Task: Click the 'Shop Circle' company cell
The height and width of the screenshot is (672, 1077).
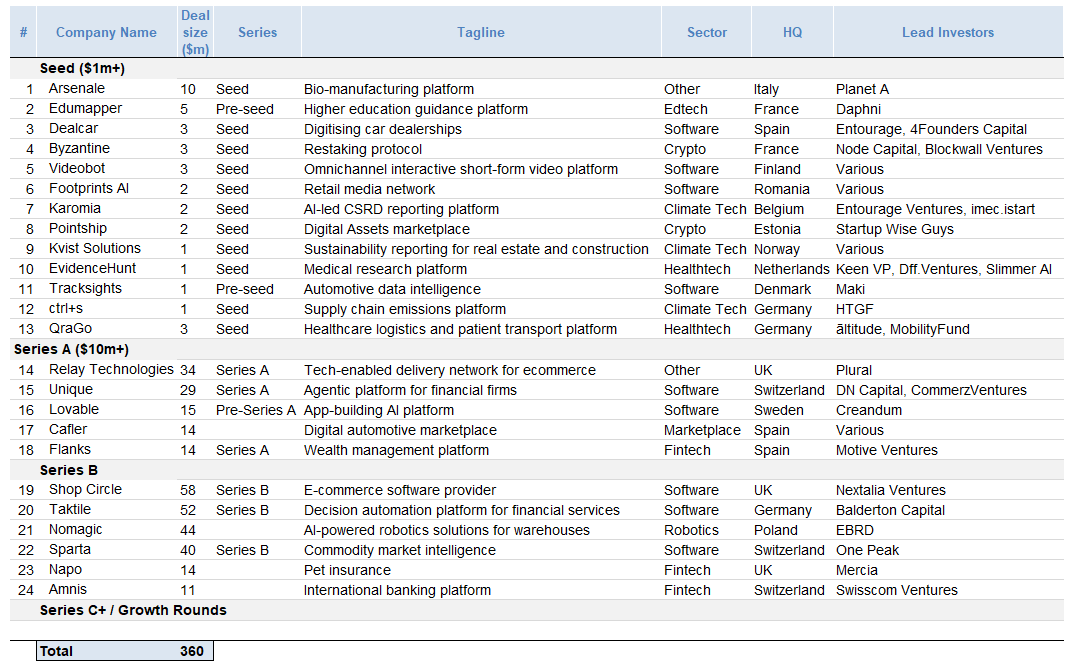Action: [x=85, y=489]
